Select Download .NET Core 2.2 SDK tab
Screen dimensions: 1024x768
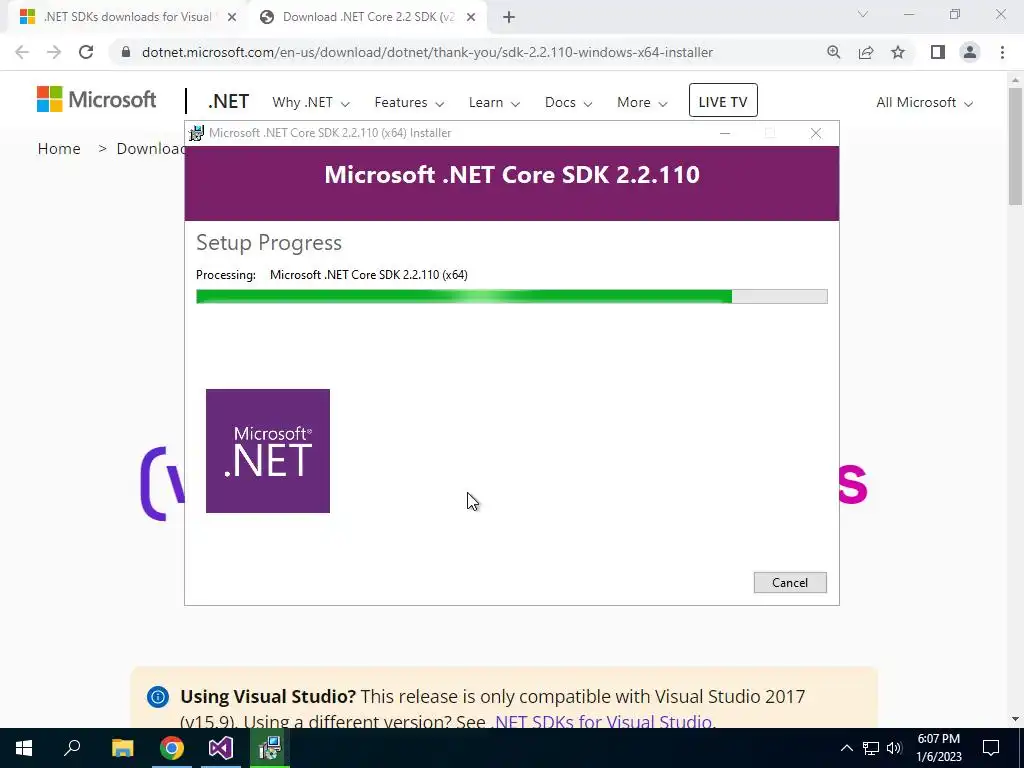coord(368,17)
